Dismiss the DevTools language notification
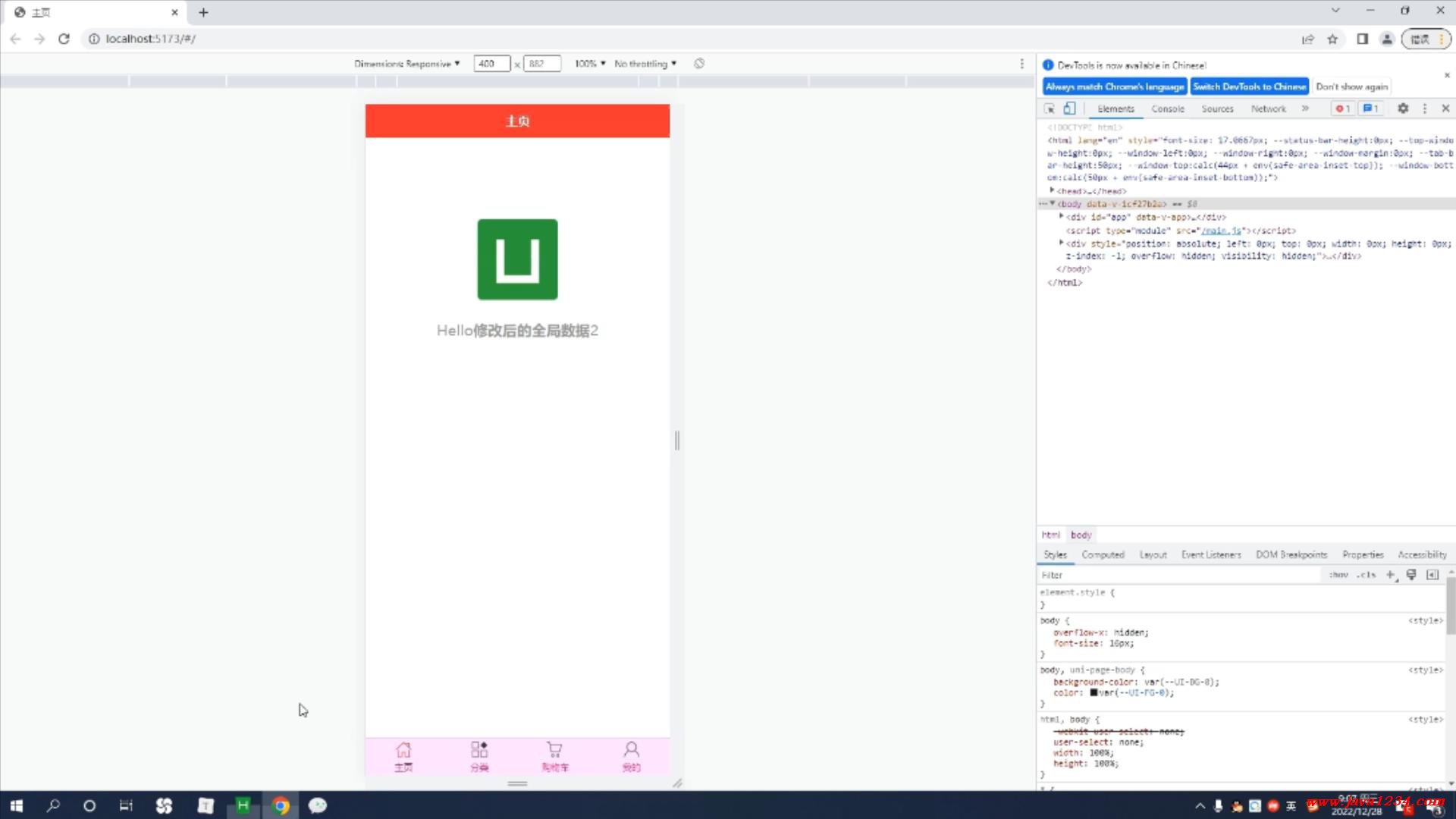This screenshot has width=1456, height=819. click(1447, 75)
